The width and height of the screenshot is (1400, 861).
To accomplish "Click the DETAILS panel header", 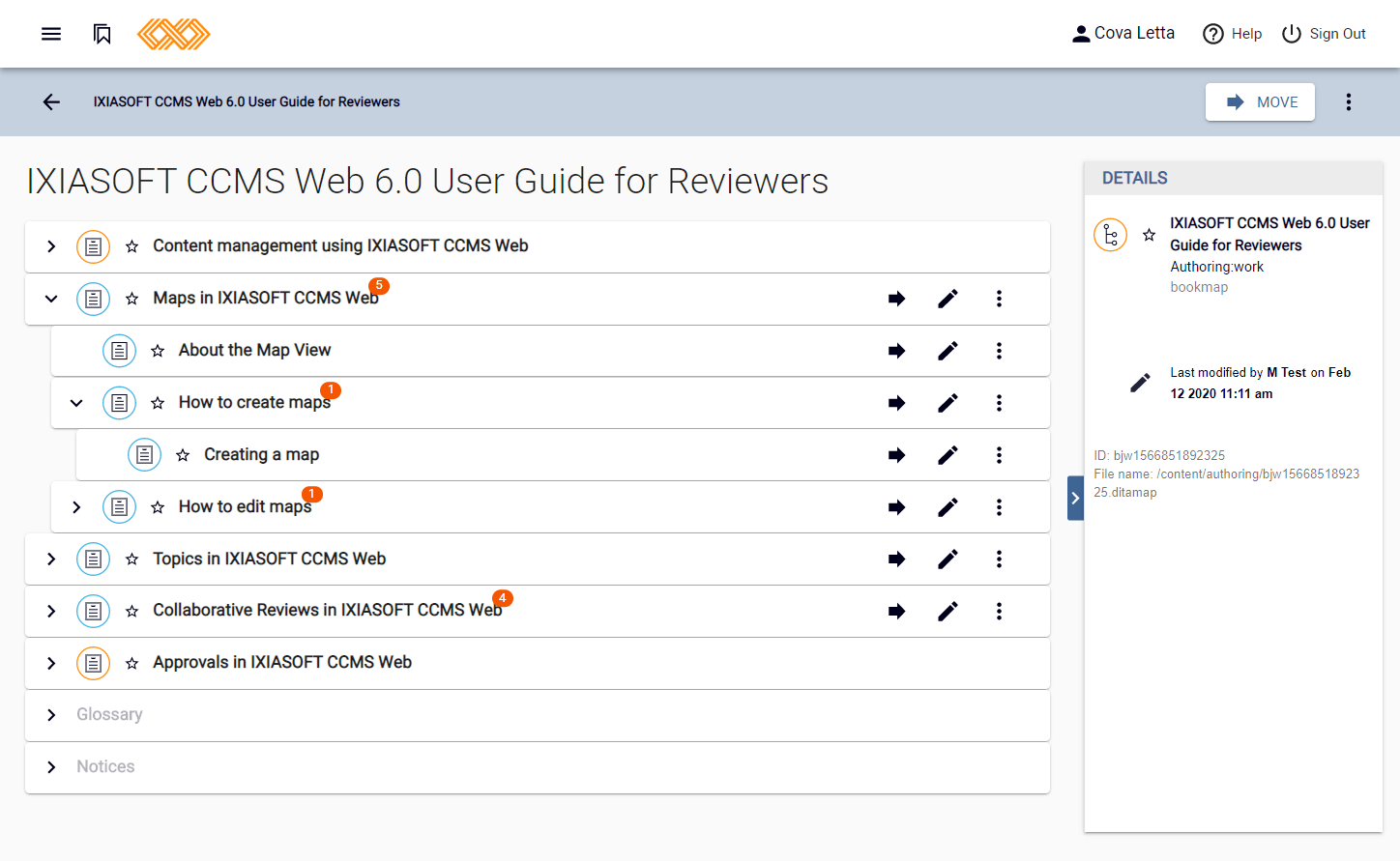I will click(x=1233, y=178).
